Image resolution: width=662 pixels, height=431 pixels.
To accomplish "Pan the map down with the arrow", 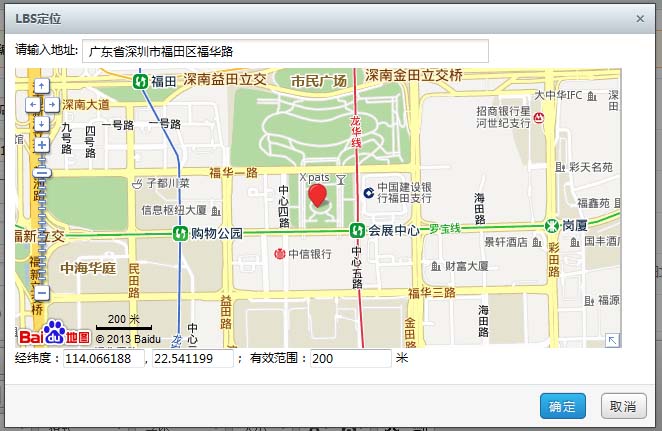I will pos(41,124).
